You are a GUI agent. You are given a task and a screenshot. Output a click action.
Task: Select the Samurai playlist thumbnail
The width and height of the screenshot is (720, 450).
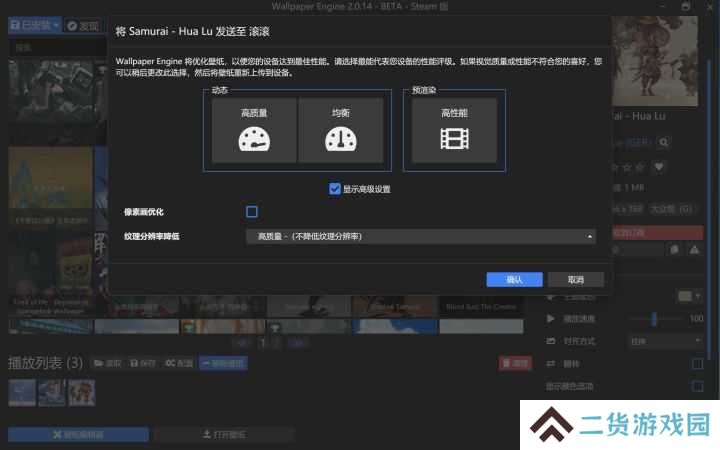tap(82, 393)
